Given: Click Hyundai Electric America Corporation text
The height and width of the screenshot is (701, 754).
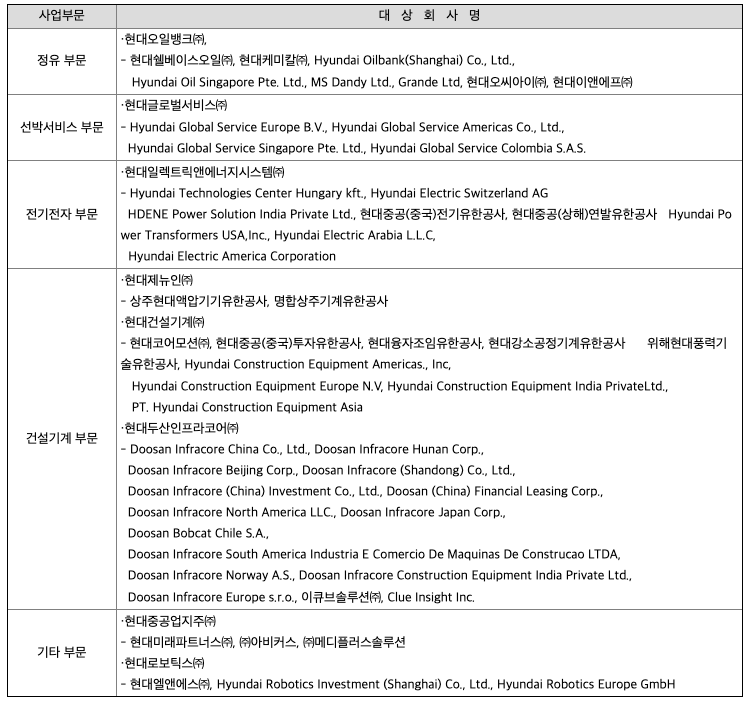Looking at the screenshot, I should pos(232,256).
